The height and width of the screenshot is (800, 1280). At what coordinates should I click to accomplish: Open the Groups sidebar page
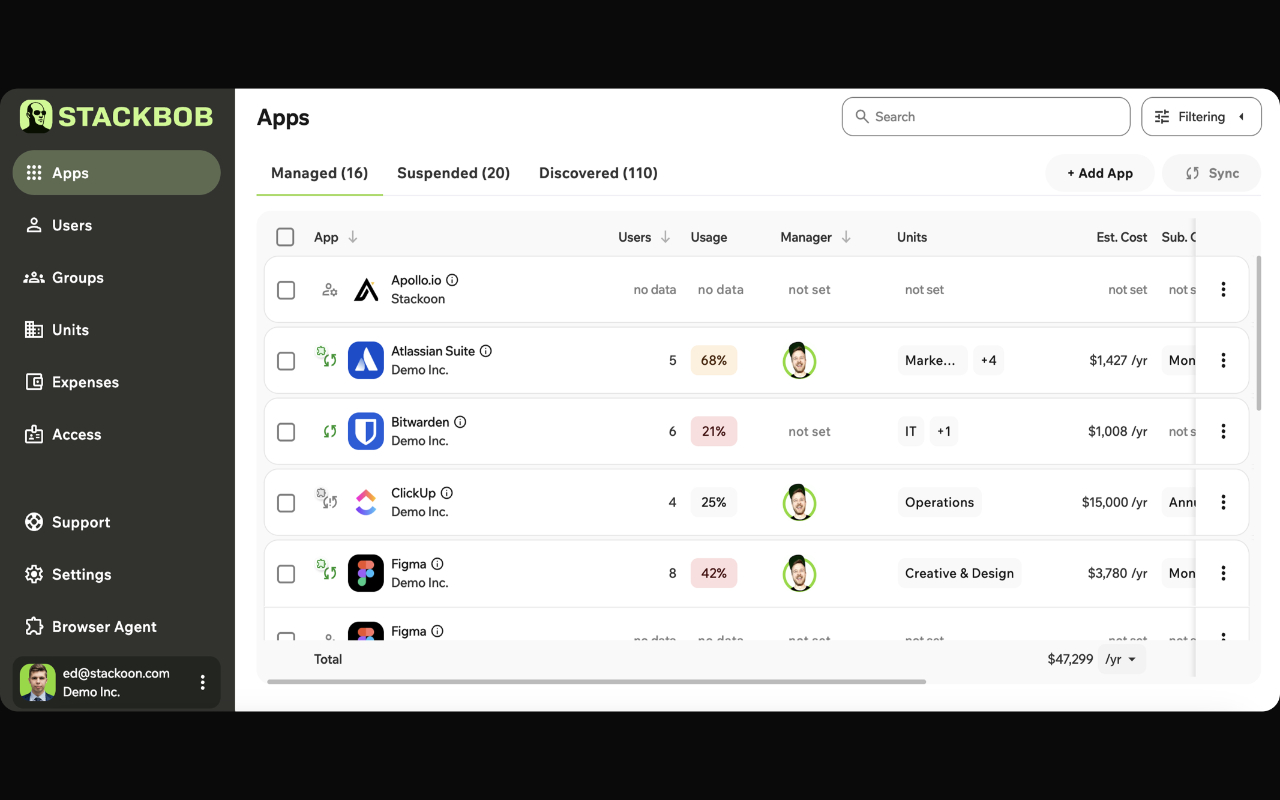116,277
